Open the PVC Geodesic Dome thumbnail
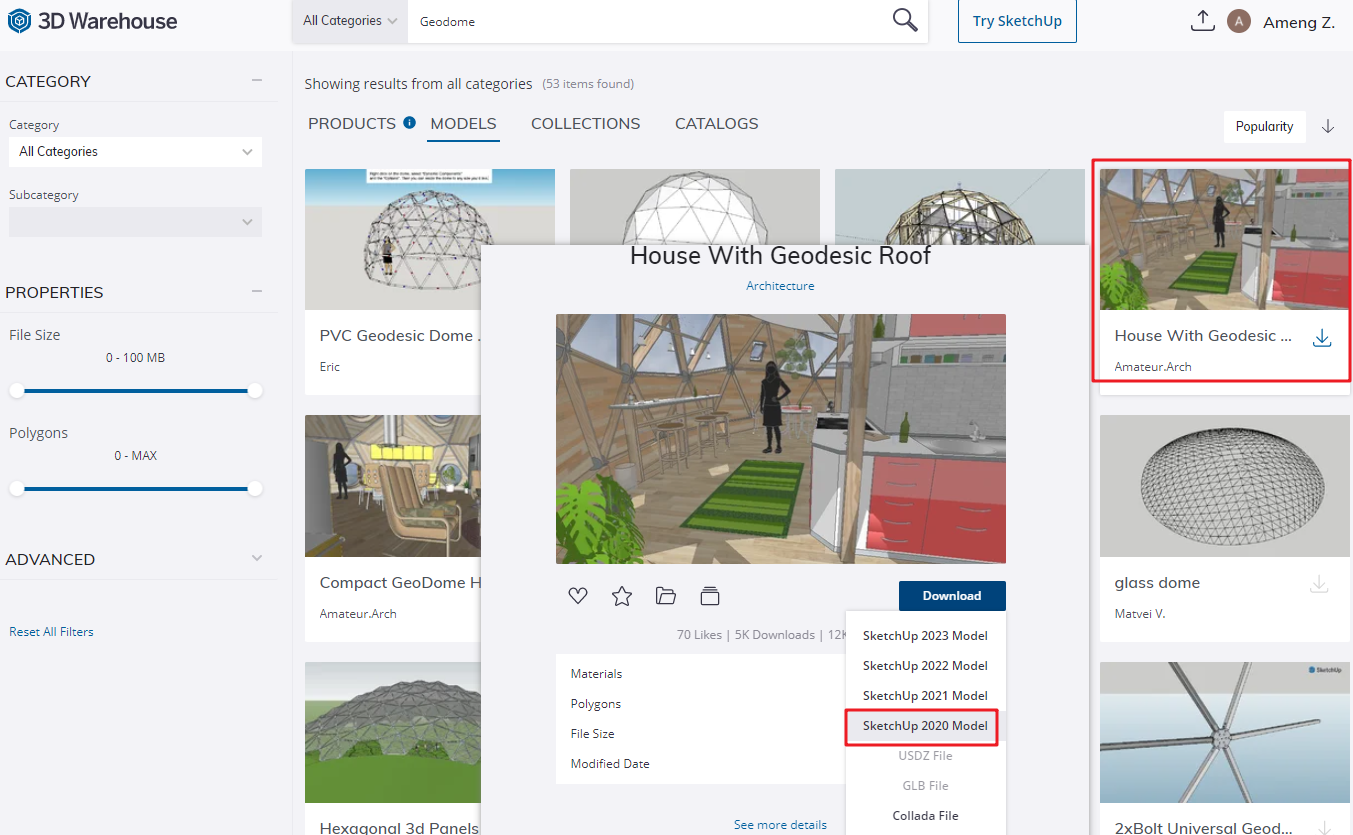The width and height of the screenshot is (1353, 835). point(430,239)
